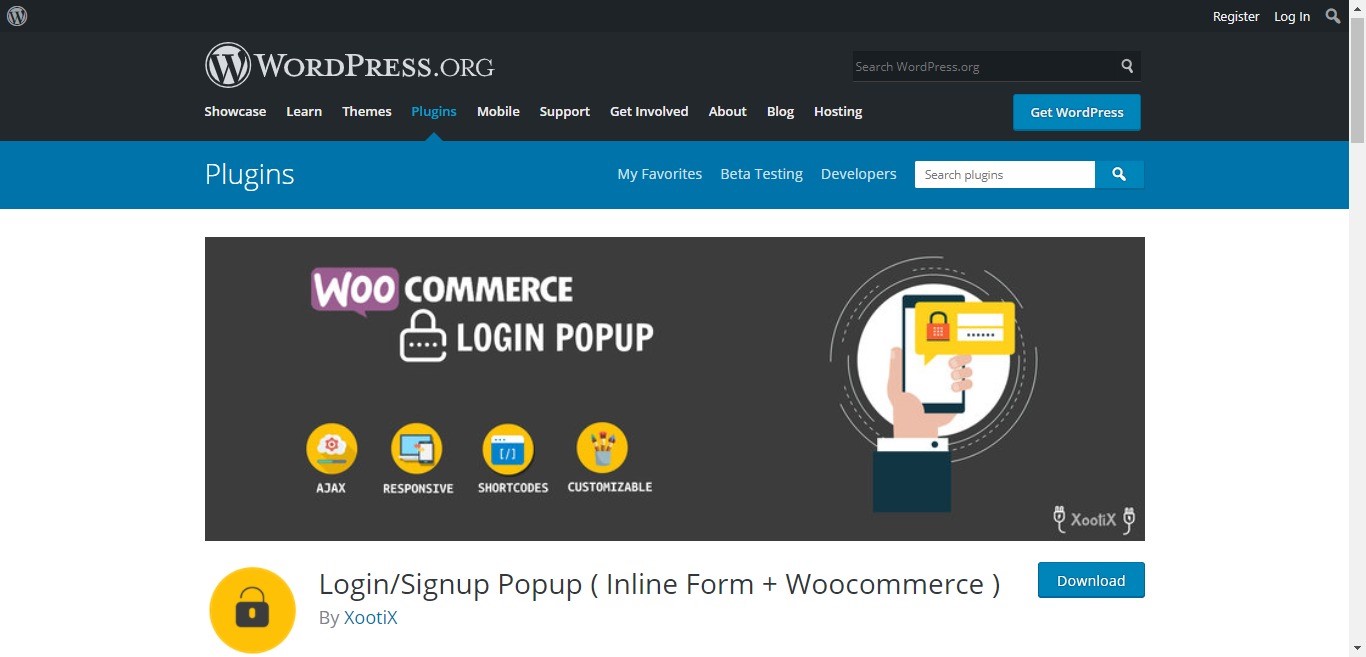Click the Get WordPress button
Screen dimensions: 1366x657
click(x=1077, y=112)
